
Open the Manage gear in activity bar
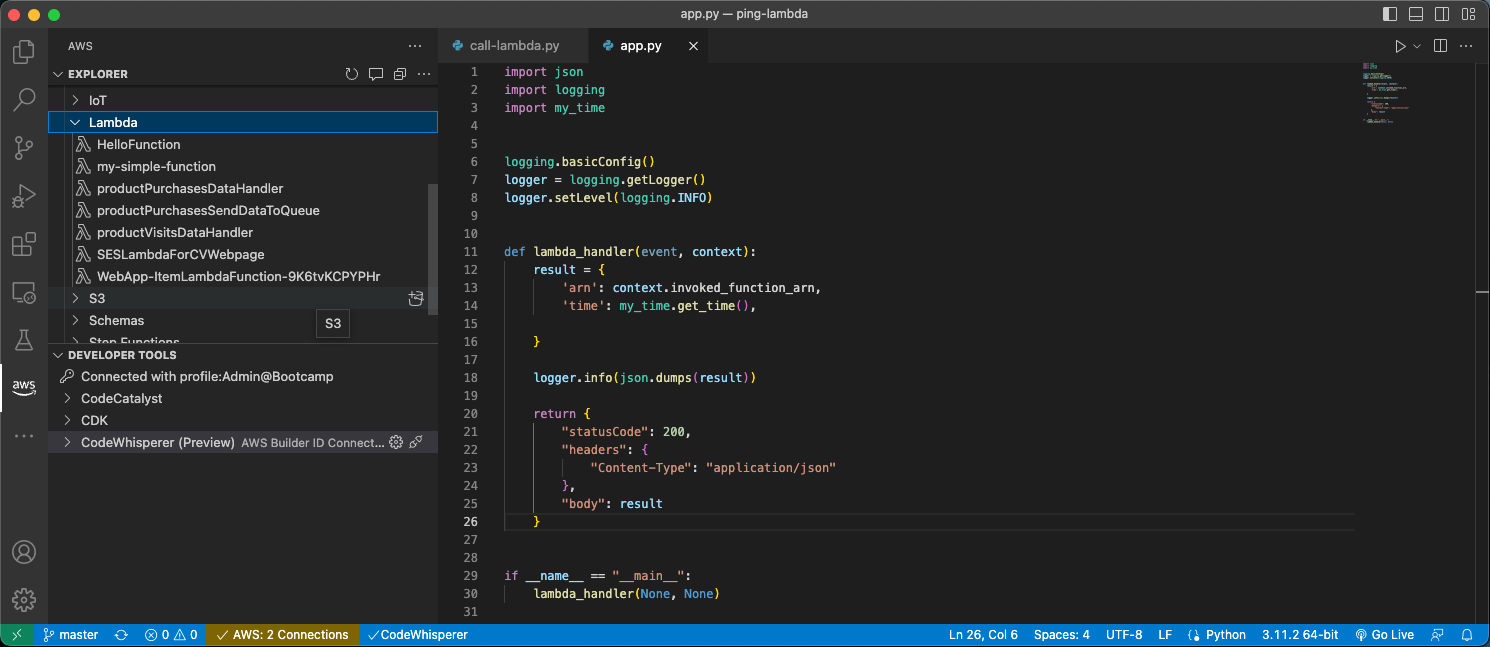(24, 600)
